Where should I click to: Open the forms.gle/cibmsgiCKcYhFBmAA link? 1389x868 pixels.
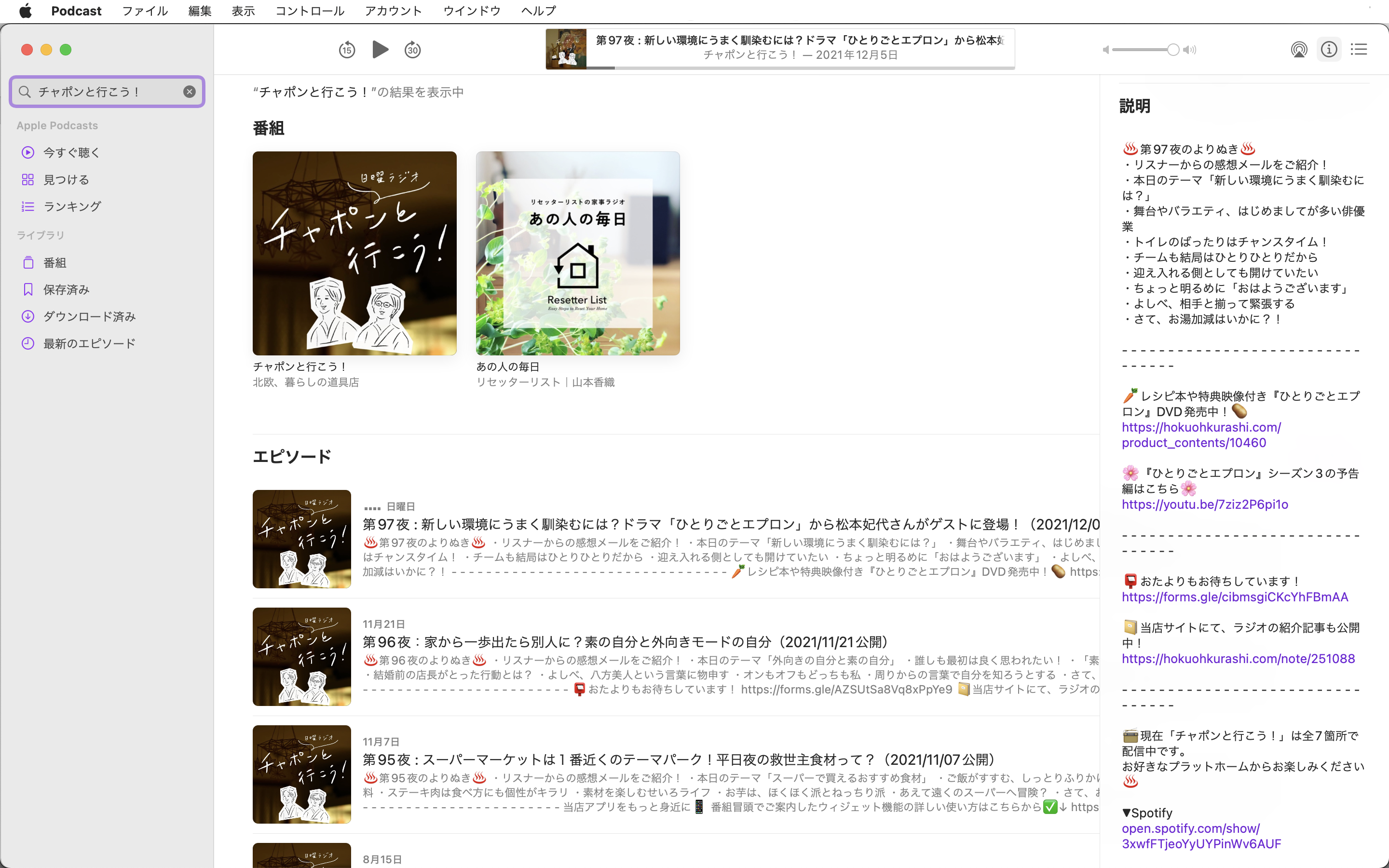point(1235,597)
